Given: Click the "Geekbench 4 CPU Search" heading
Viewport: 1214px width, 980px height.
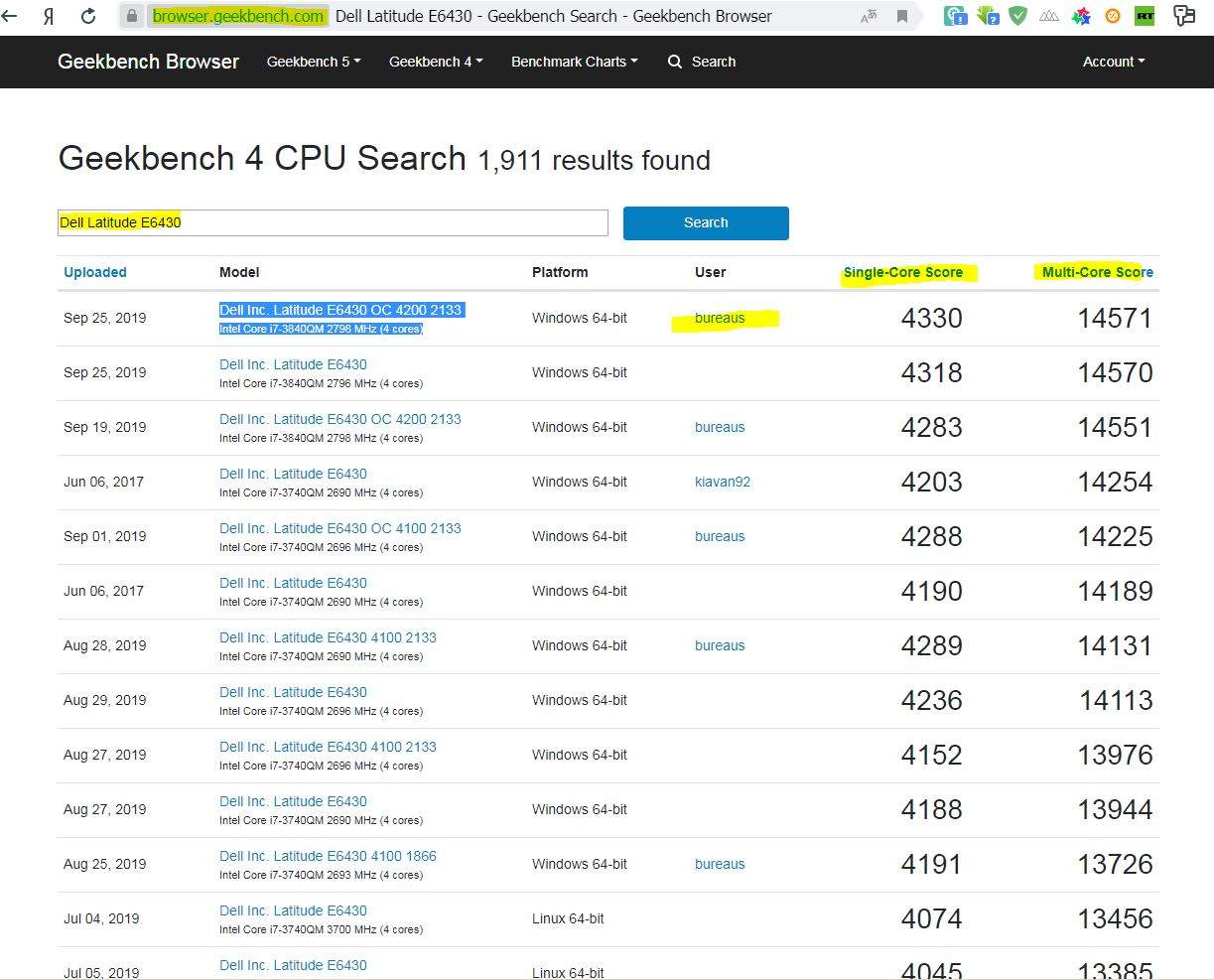Looking at the screenshot, I should tap(262, 158).
